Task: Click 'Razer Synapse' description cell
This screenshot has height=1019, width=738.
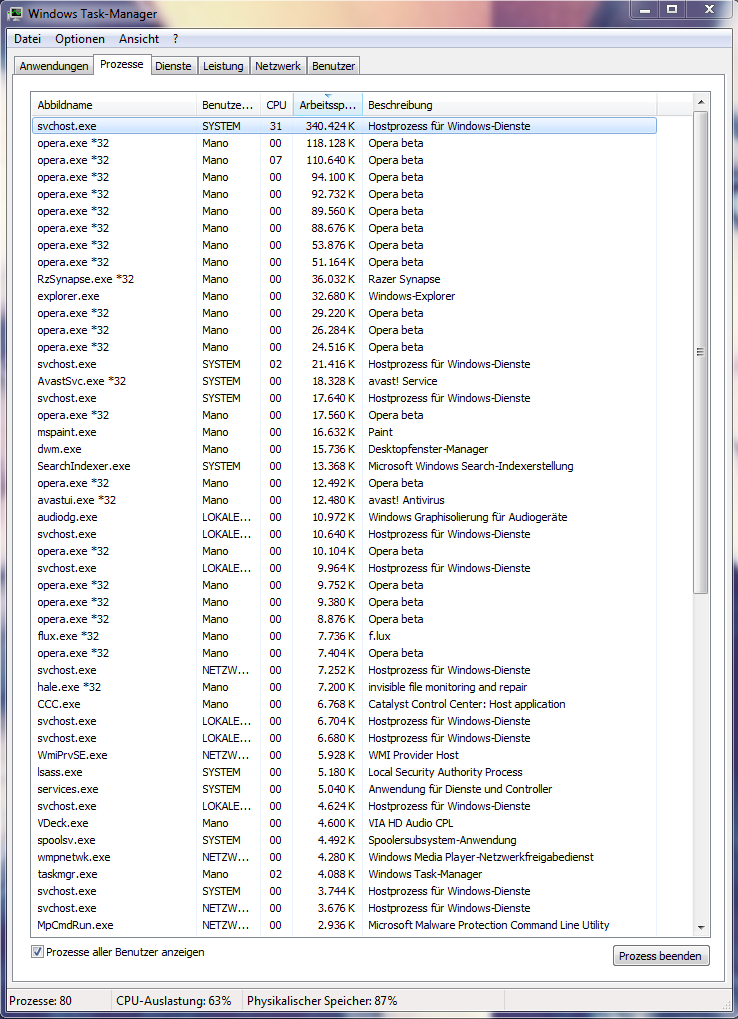Action: [404, 279]
